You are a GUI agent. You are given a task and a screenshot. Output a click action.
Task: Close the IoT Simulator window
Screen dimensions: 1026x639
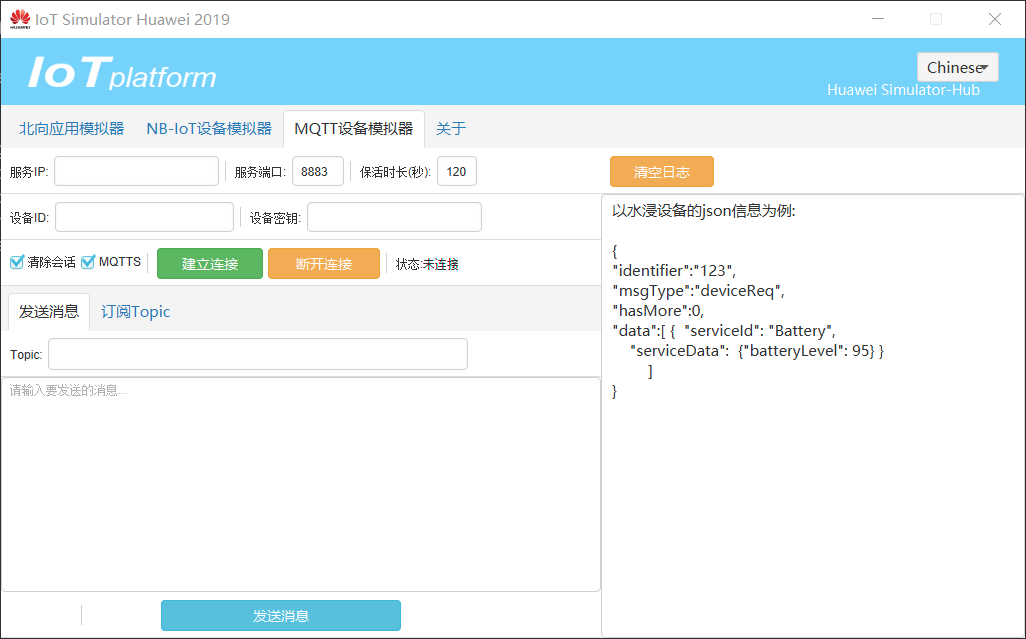point(995,19)
